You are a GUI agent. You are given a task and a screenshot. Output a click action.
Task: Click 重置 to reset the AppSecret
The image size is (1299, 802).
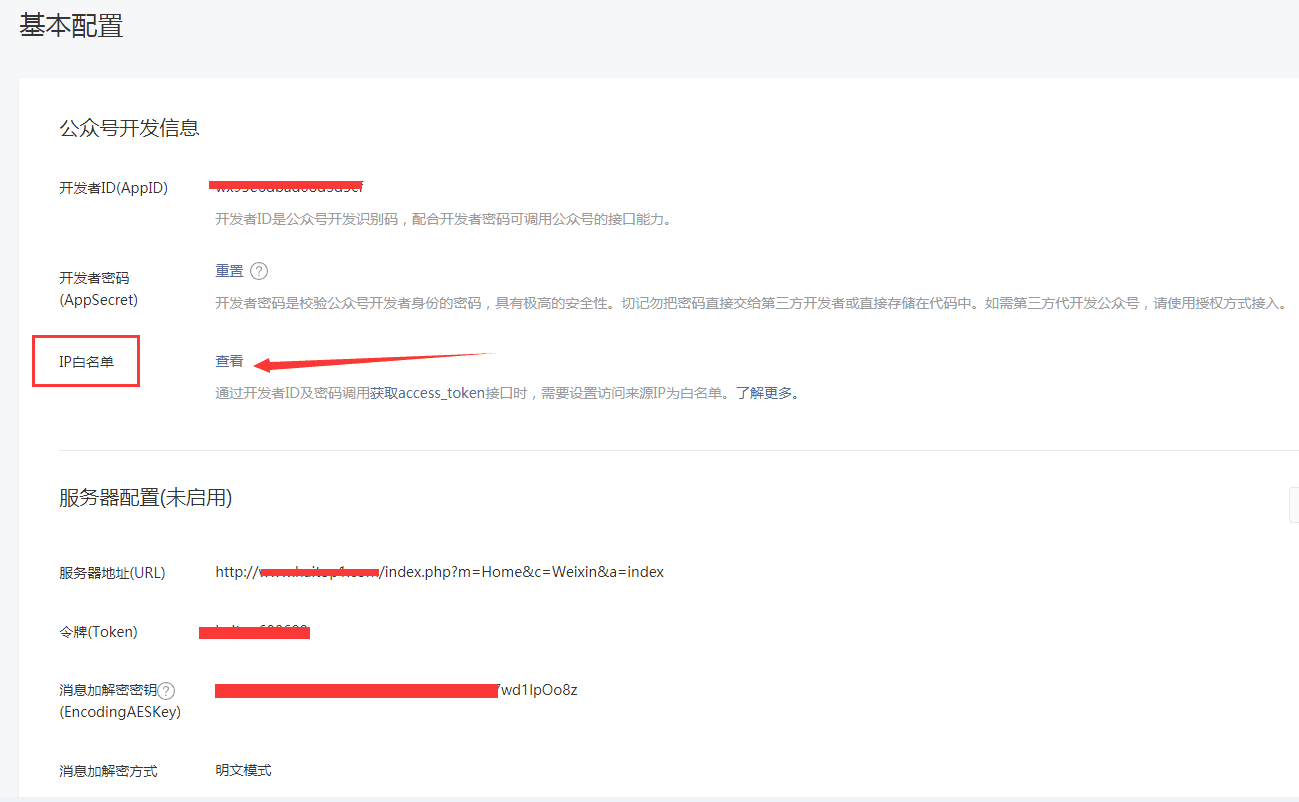[x=229, y=271]
